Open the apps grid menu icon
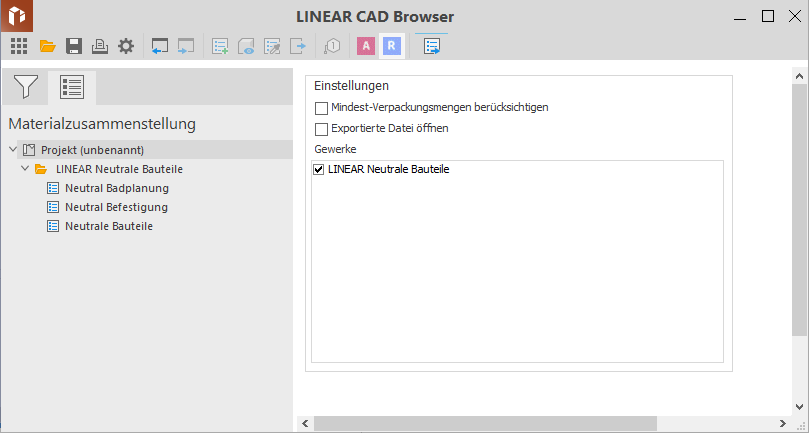This screenshot has width=809, height=433. tap(19, 46)
